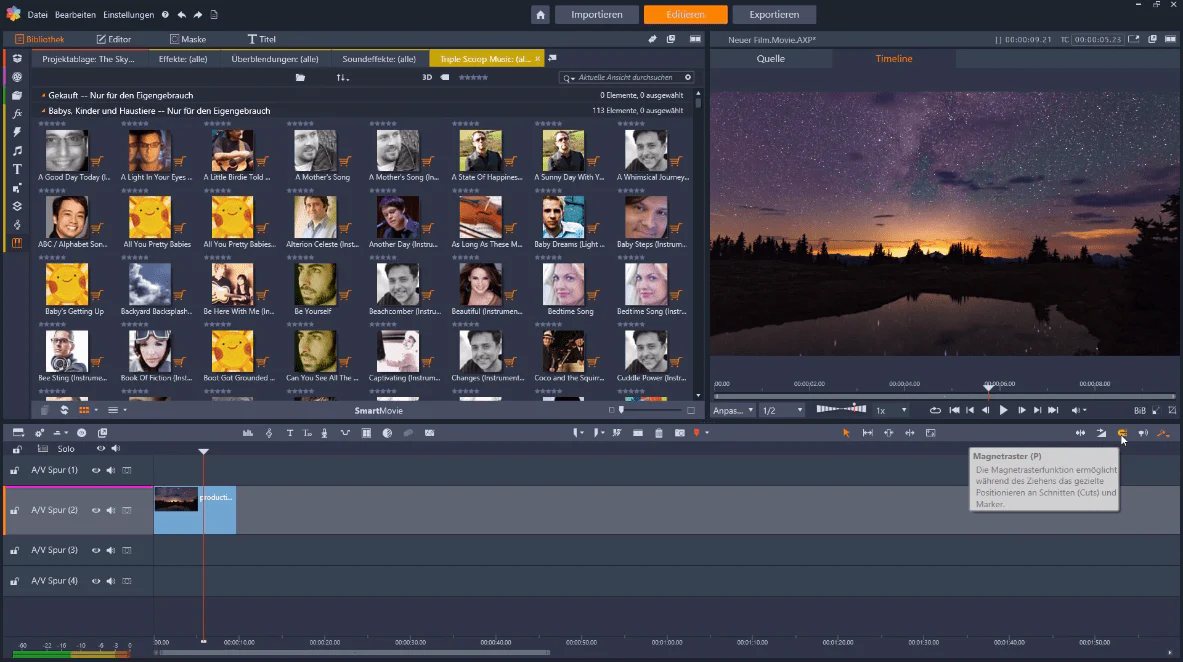This screenshot has width=1183, height=662.
Task: Open the Soundeffekte: (alle) library tab
Action: click(x=379, y=59)
